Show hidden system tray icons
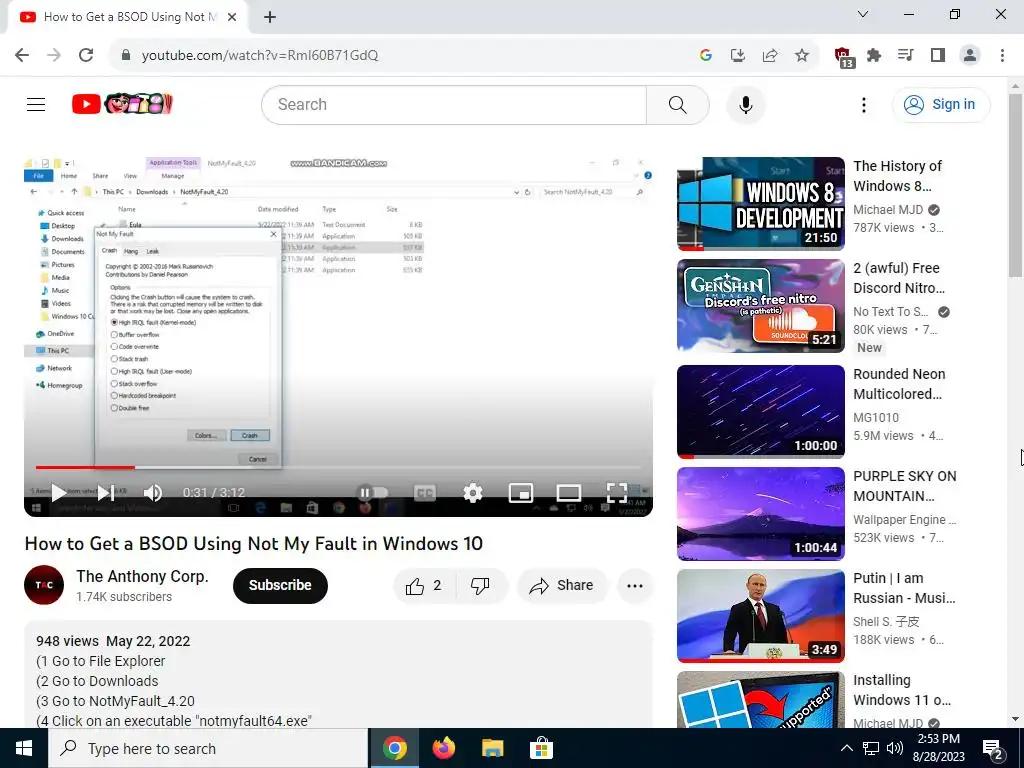 coord(846,748)
